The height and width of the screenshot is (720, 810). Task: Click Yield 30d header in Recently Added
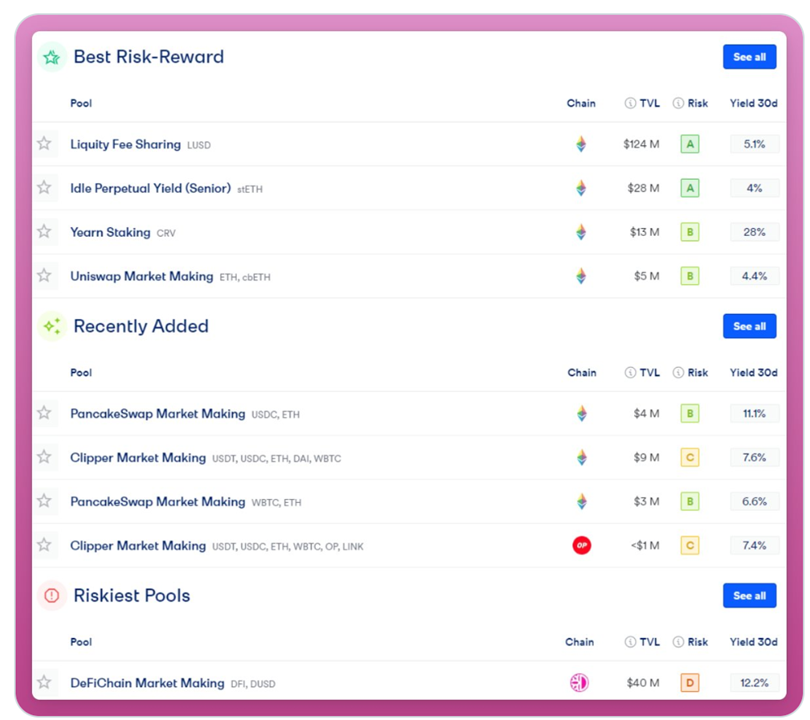(x=753, y=372)
